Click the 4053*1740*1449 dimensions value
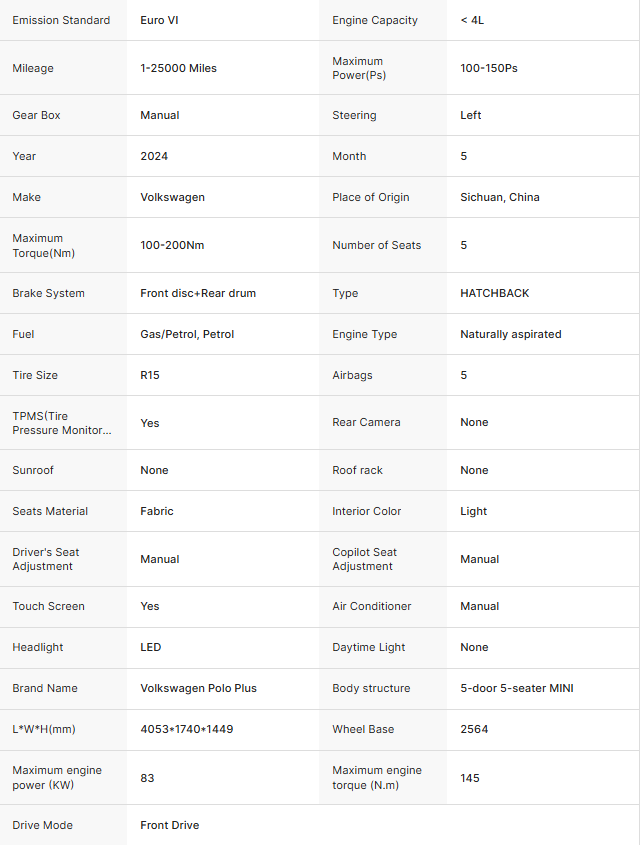The width and height of the screenshot is (641, 845). [x=186, y=729]
